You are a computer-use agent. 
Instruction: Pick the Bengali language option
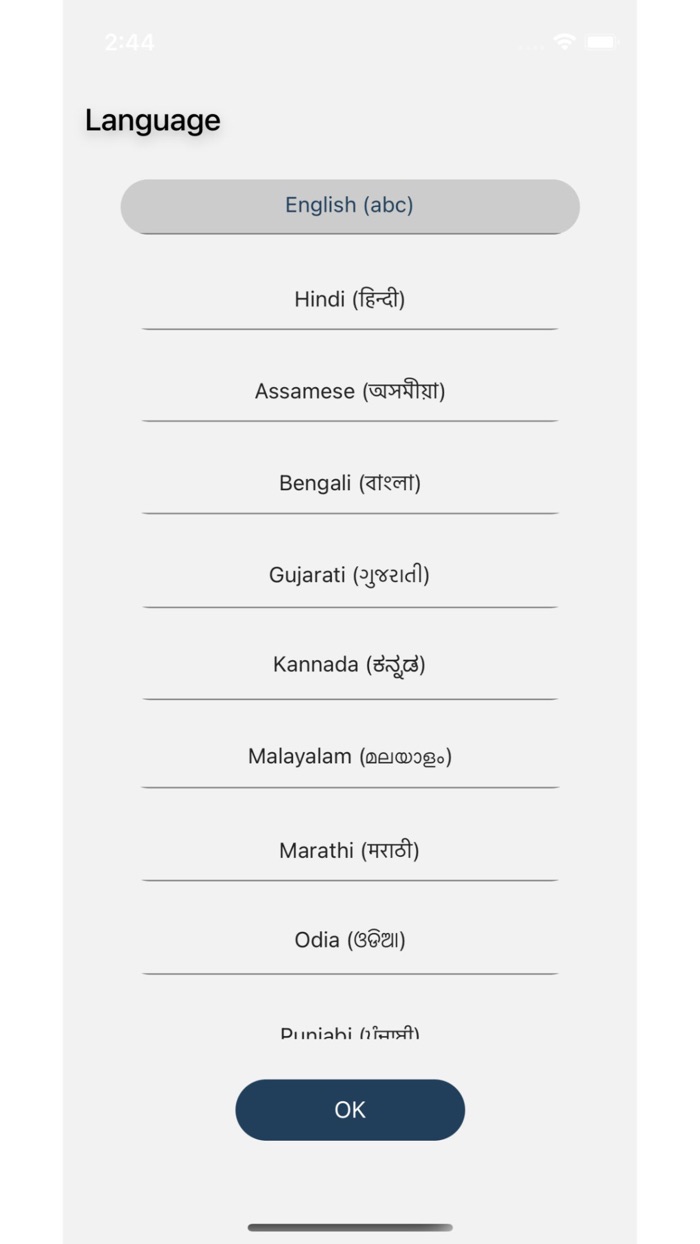tap(350, 483)
